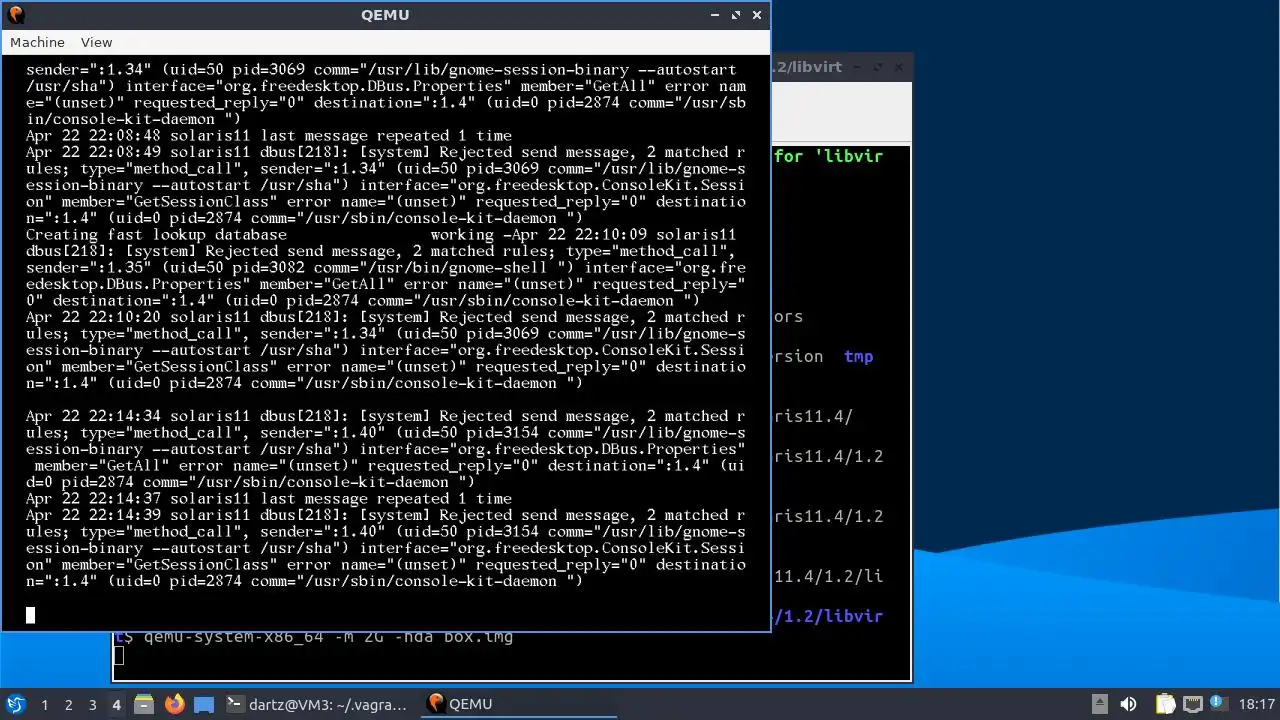Switch to workspace 4
The height and width of the screenshot is (720, 1280).
coord(116,704)
